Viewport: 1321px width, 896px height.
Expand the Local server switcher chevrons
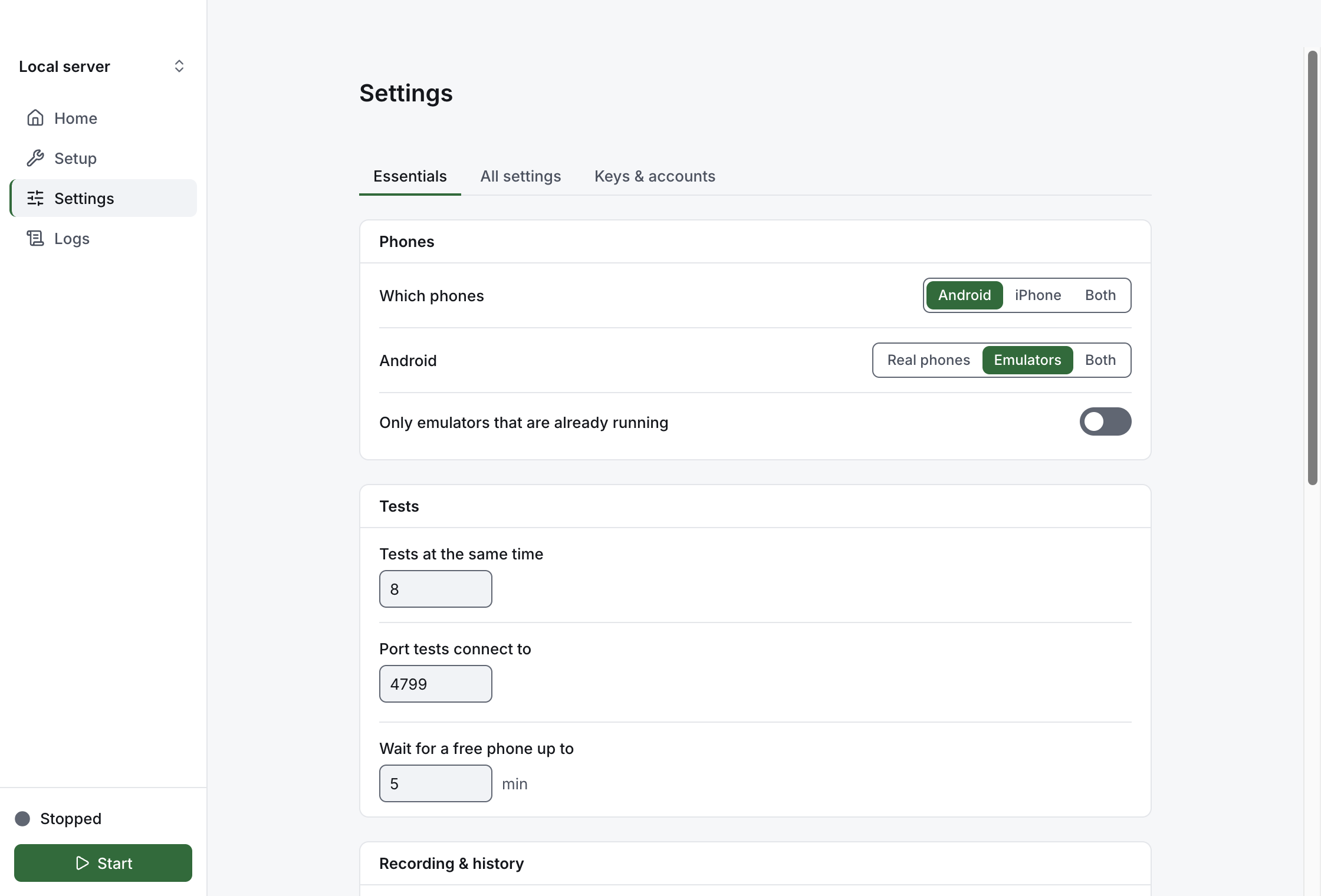179,66
